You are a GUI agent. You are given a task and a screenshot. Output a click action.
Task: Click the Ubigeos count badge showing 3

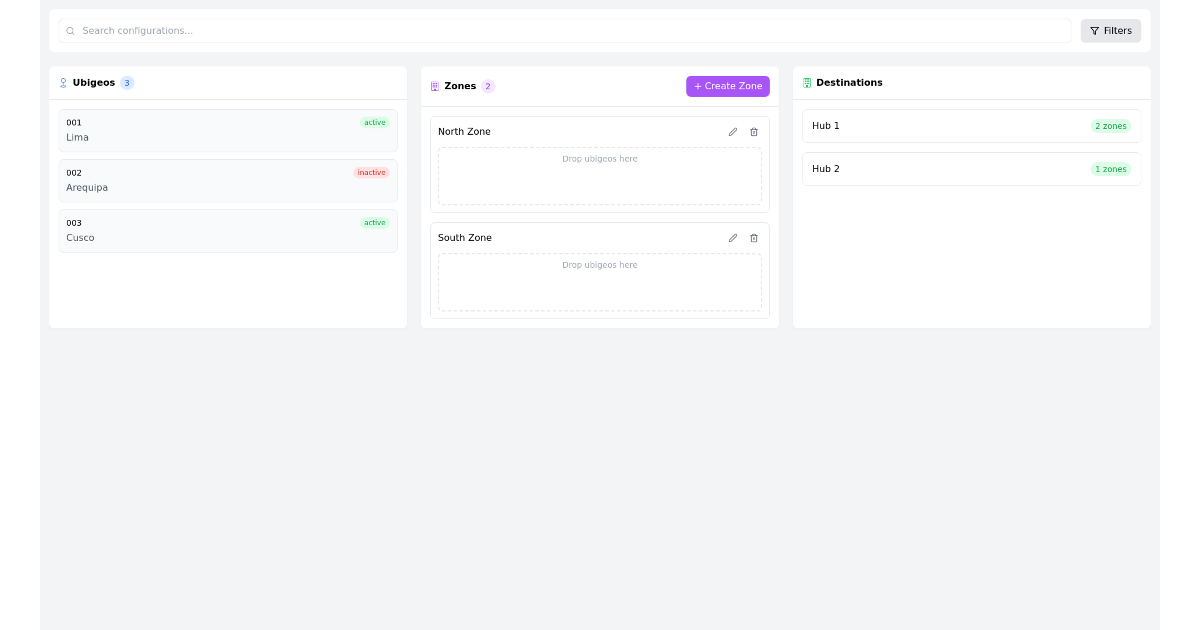coord(126,82)
